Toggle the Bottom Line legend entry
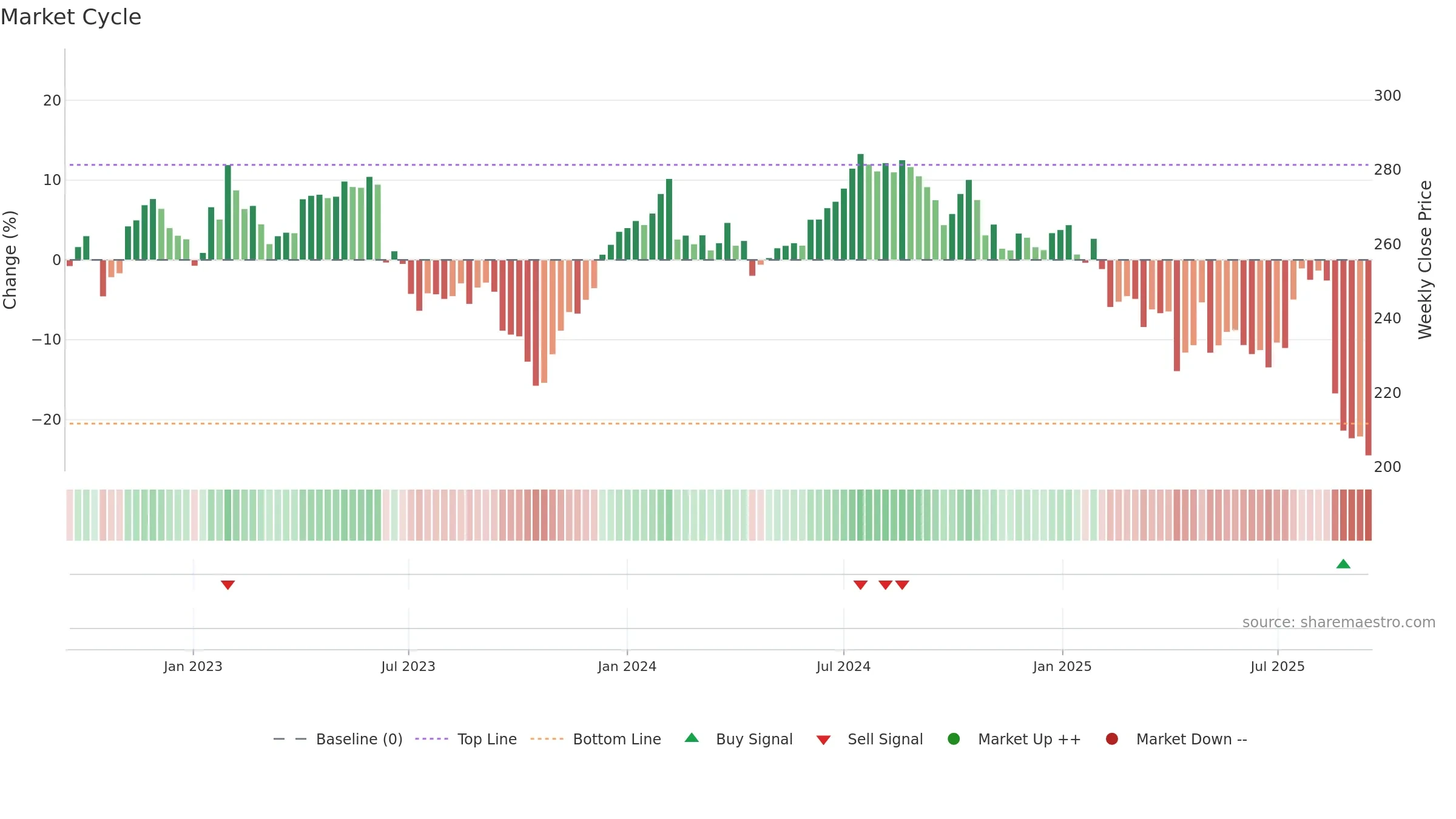The width and height of the screenshot is (1456, 819). 596,739
